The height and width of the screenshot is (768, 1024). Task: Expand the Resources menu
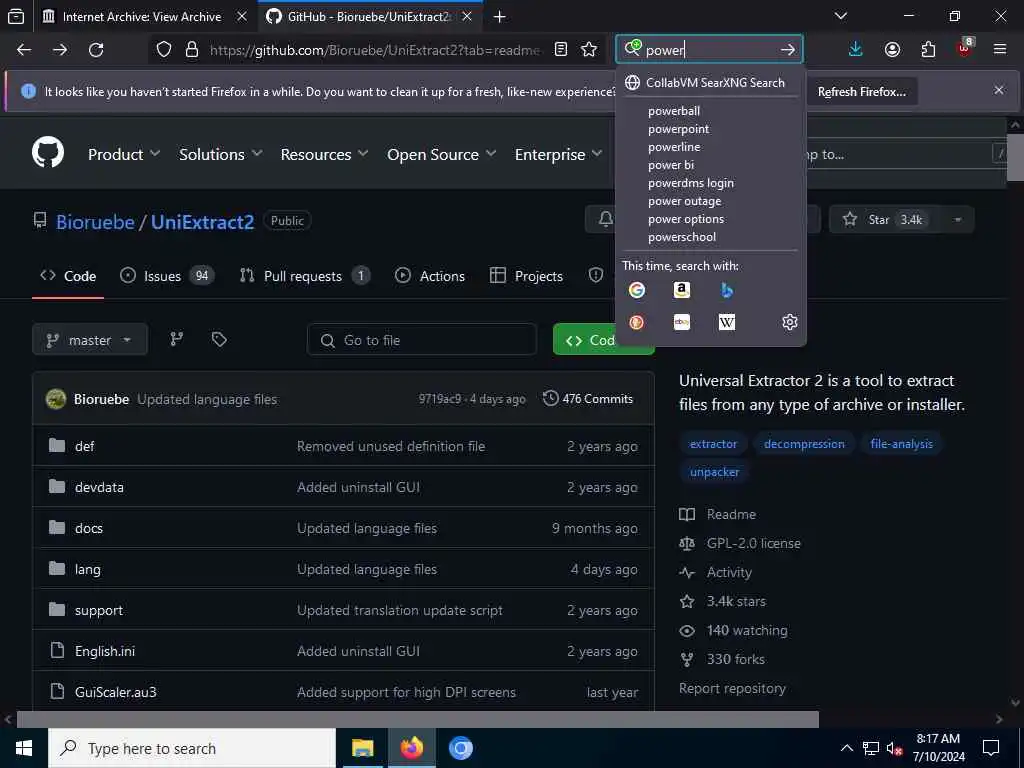click(x=325, y=155)
